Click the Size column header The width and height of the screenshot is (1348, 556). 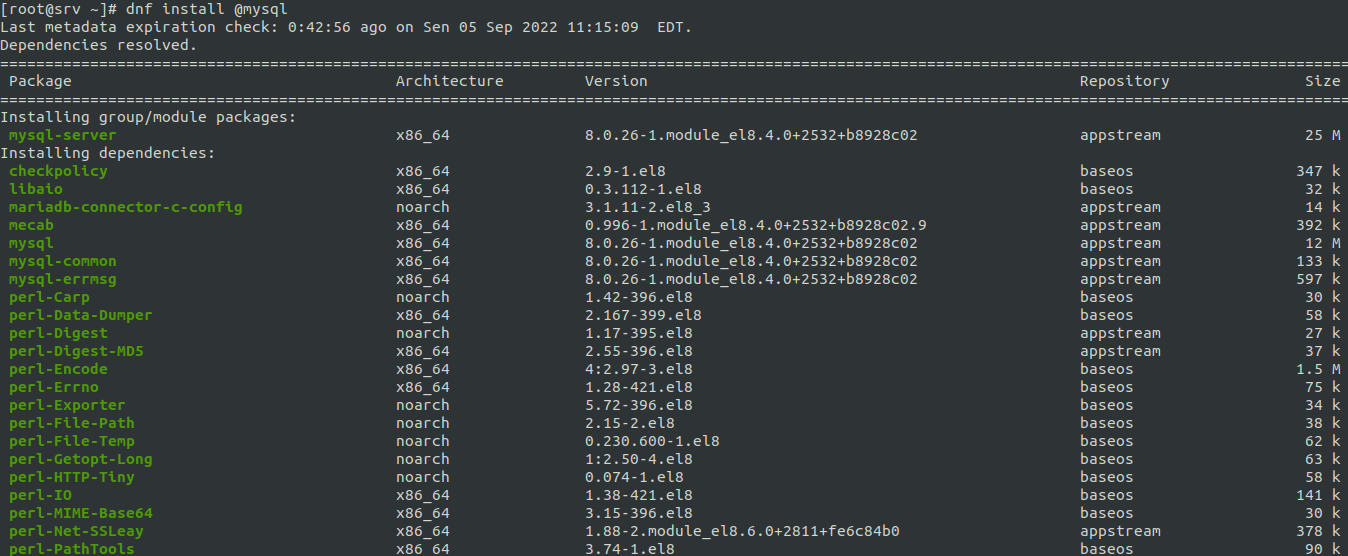tap(1322, 81)
